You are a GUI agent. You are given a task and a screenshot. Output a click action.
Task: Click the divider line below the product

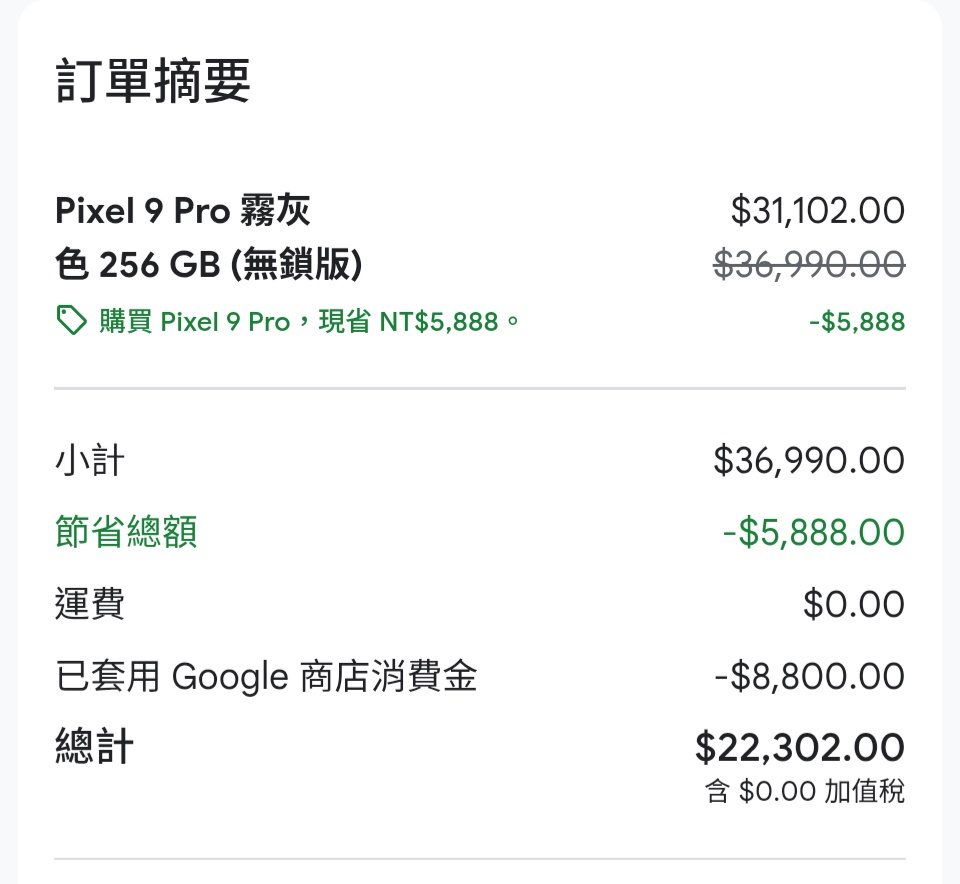click(x=480, y=388)
